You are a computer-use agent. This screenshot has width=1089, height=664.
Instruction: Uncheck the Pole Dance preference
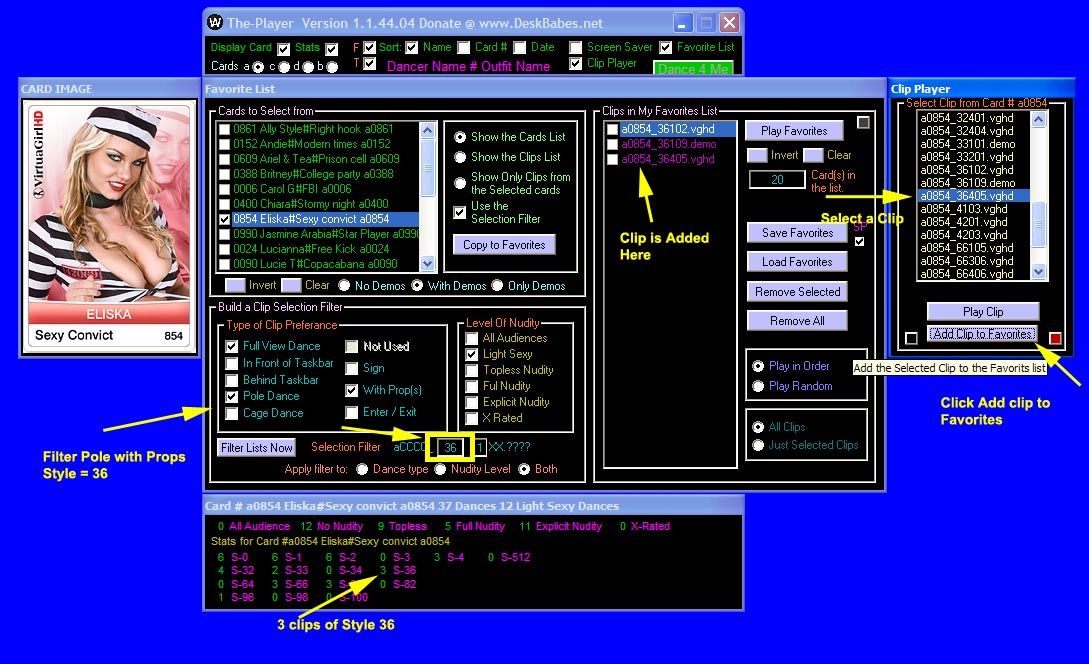coord(232,397)
